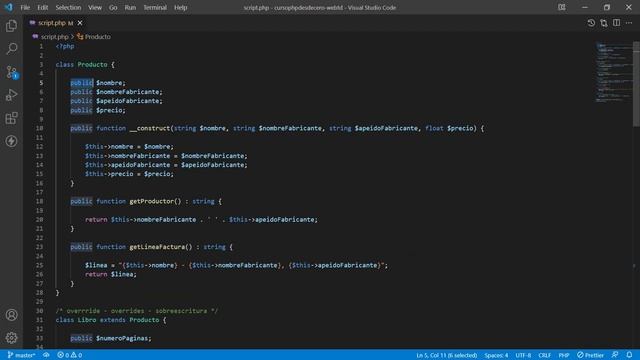Click script.php in the breadcrumb
Viewport: 640px width, 360px height.
click(54, 37)
